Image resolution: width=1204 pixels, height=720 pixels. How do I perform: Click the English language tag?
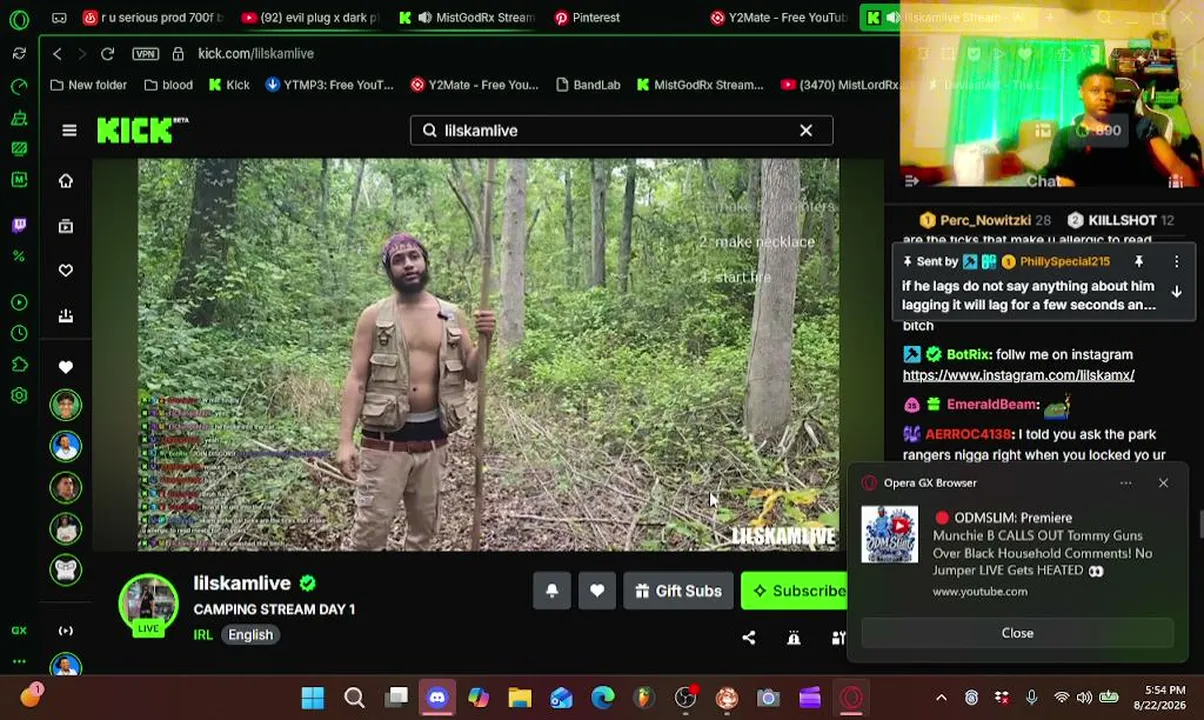[x=250, y=635]
